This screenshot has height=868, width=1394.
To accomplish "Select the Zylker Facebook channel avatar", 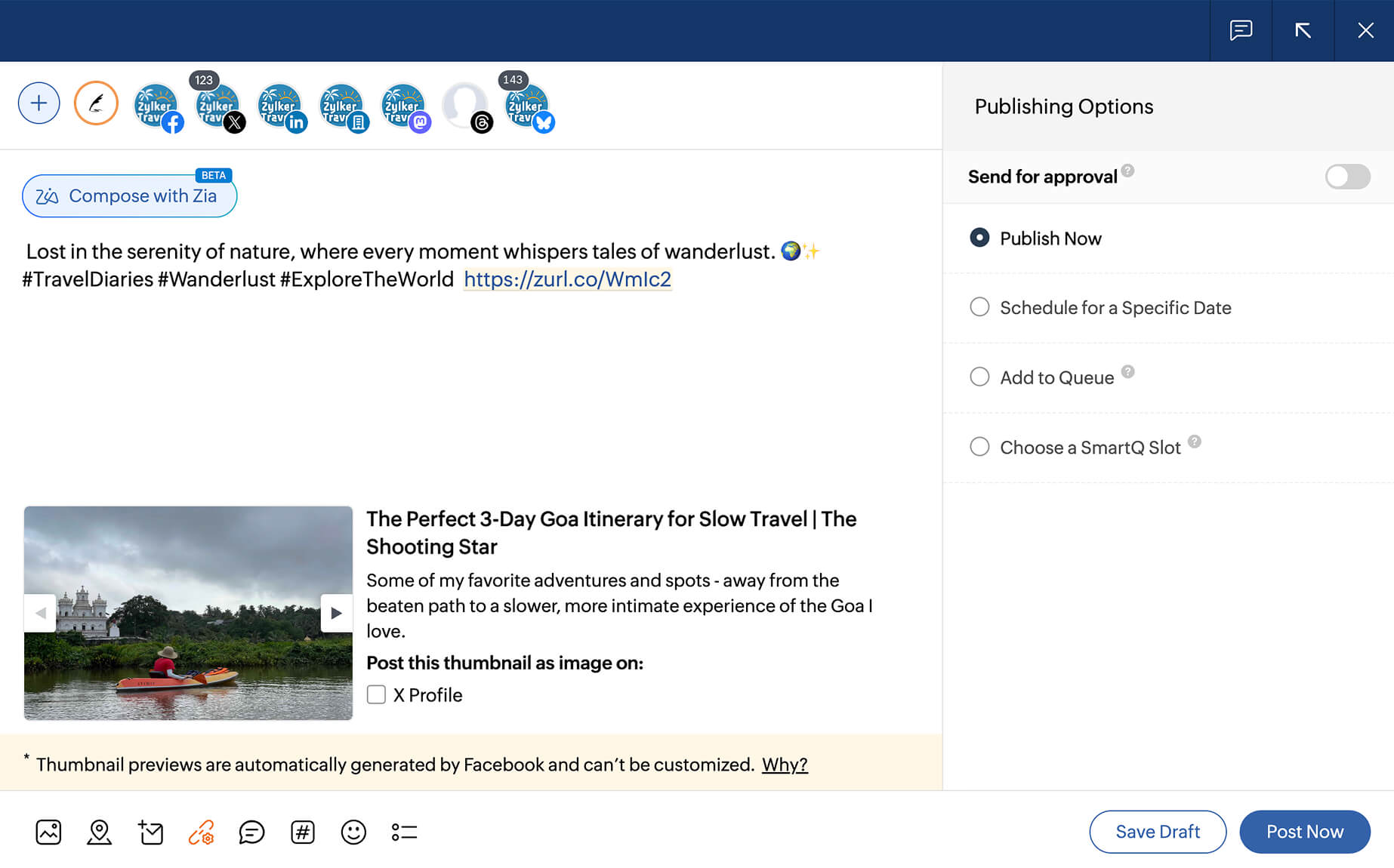I will point(157,107).
